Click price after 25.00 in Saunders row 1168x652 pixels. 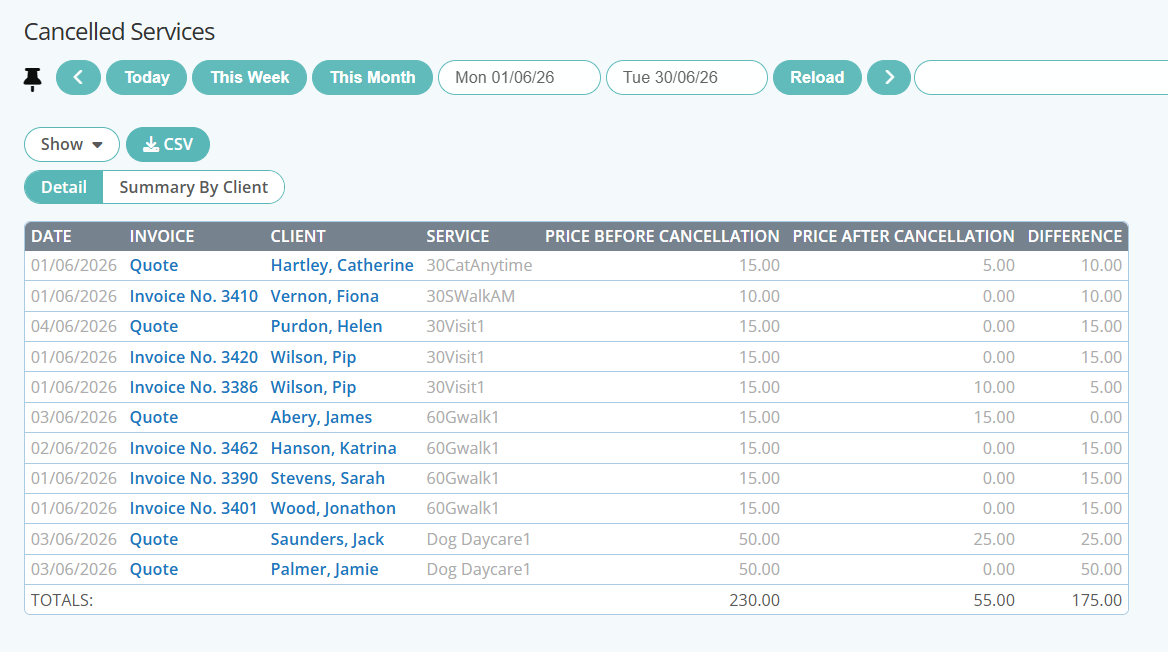pos(994,539)
